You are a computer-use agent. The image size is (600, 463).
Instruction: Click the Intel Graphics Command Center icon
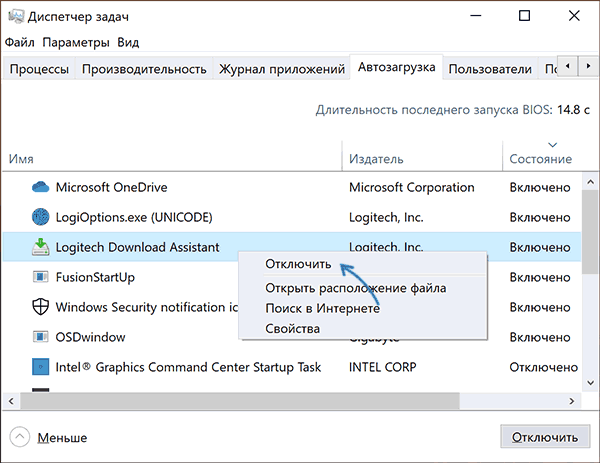tap(40, 367)
